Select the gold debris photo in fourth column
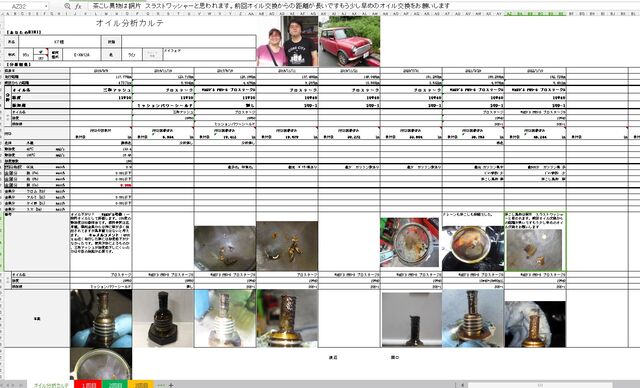The height and width of the screenshot is (388, 640). [287, 246]
